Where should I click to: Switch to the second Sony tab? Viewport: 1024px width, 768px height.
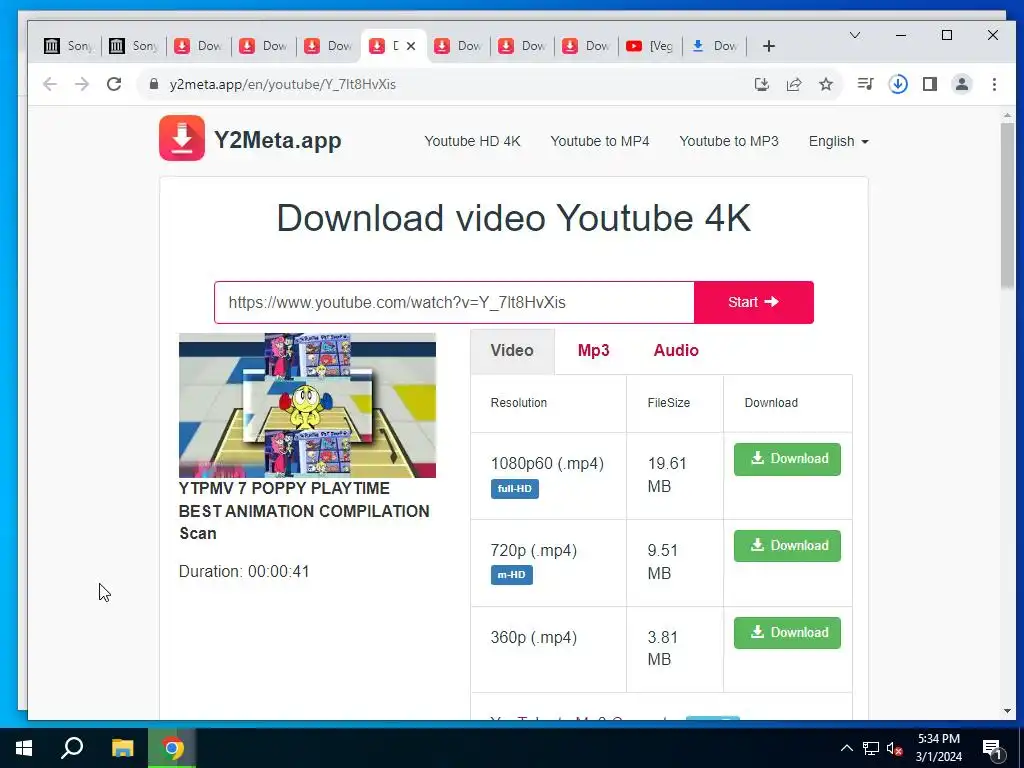[133, 46]
